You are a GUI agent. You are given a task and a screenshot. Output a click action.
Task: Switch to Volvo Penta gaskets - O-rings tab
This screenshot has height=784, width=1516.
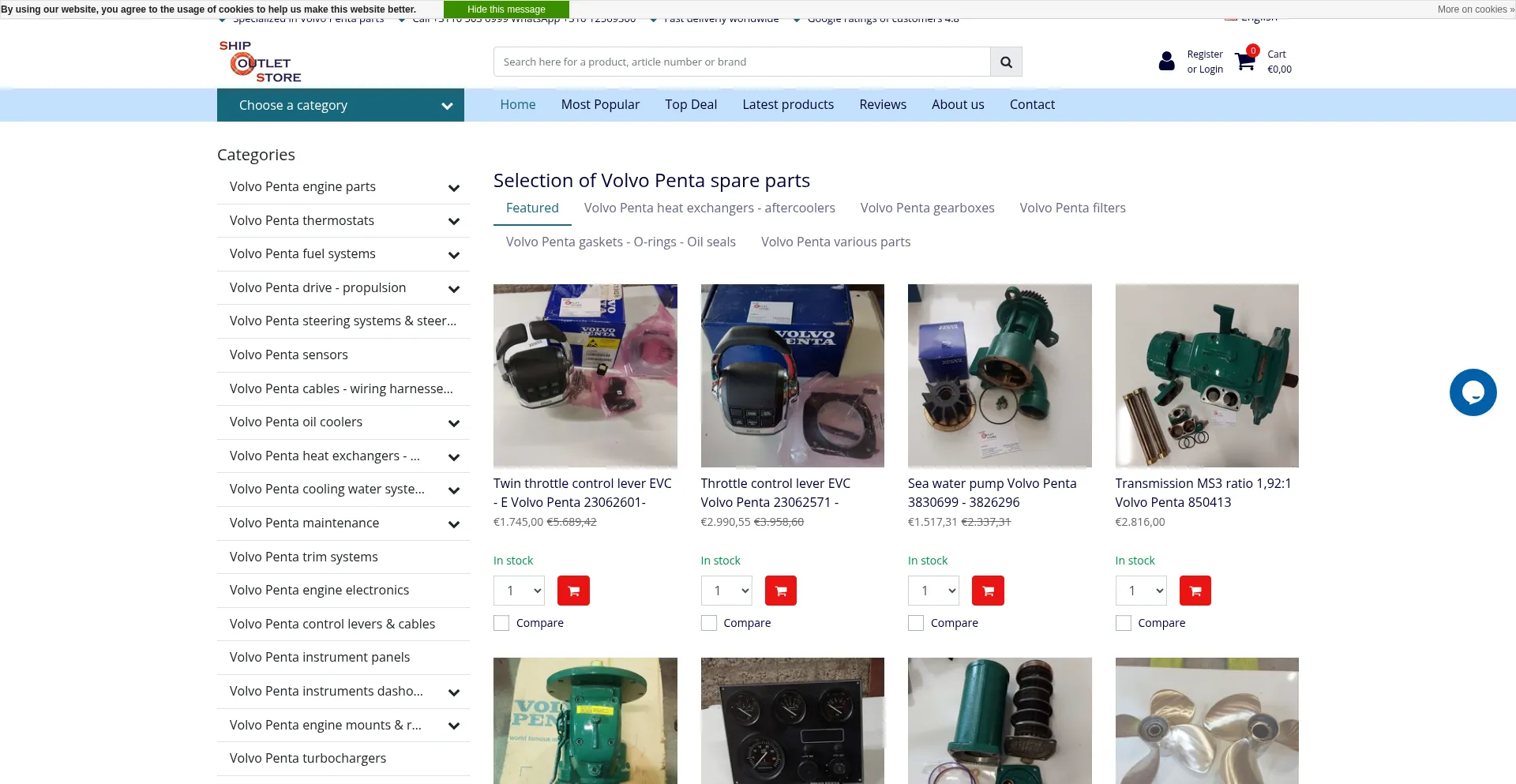pos(621,242)
